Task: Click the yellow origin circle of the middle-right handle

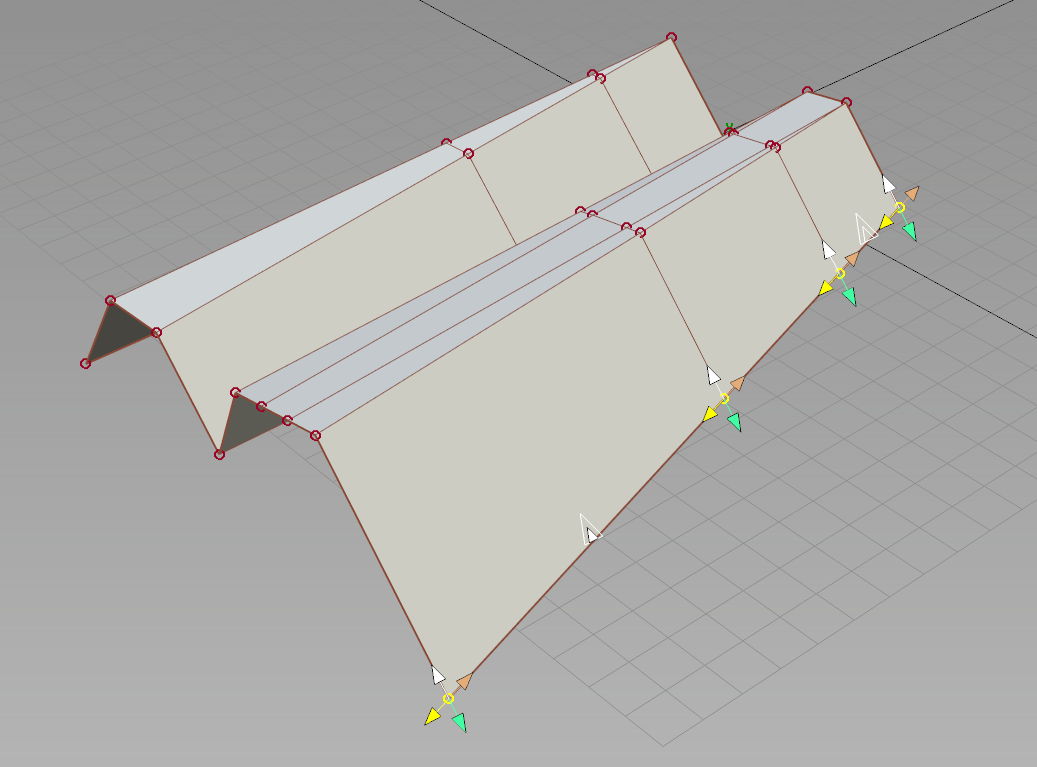Action: [x=725, y=398]
